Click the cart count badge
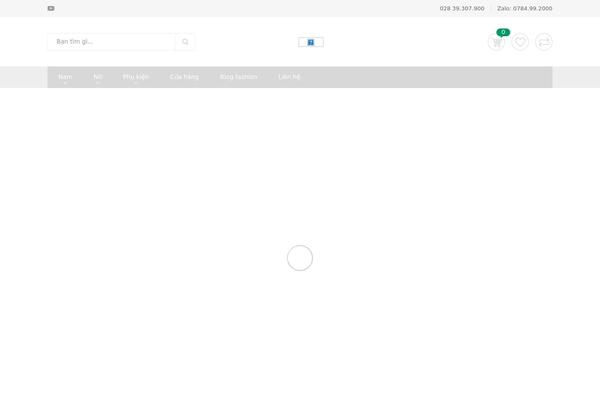The image size is (600, 400). pyautogui.click(x=503, y=32)
